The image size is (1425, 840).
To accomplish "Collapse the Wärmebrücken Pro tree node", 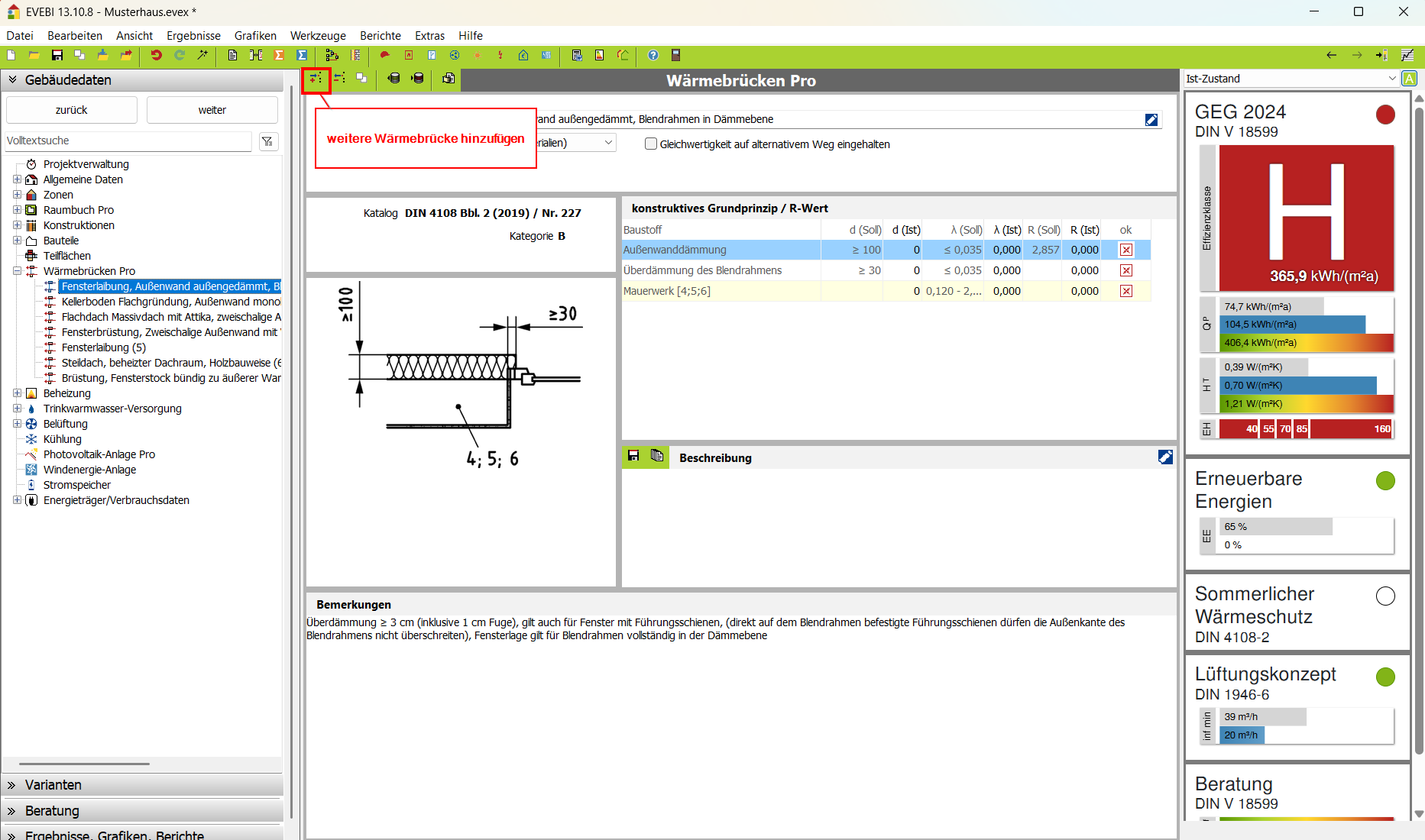I will (17, 271).
